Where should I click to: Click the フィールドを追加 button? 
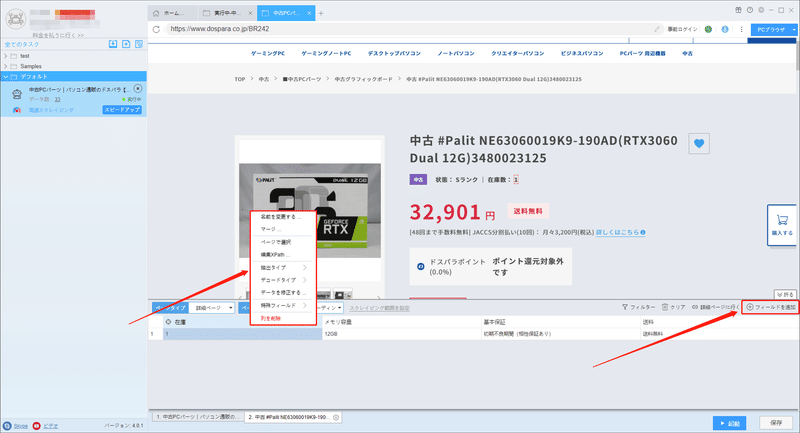[770, 307]
